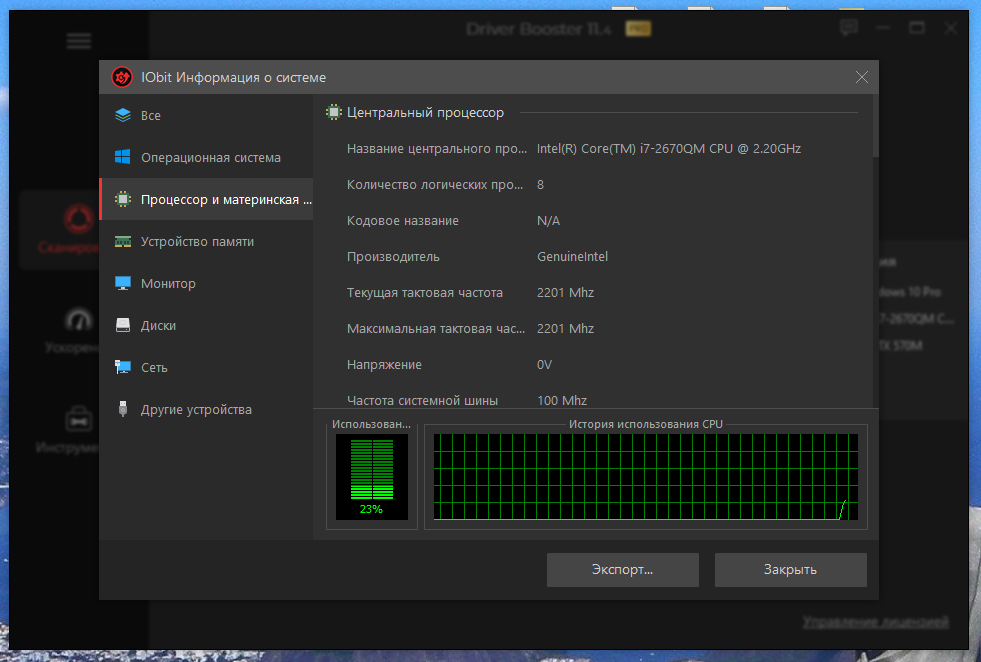Click the network computers icon for Сеть
The image size is (981, 662).
click(x=123, y=367)
